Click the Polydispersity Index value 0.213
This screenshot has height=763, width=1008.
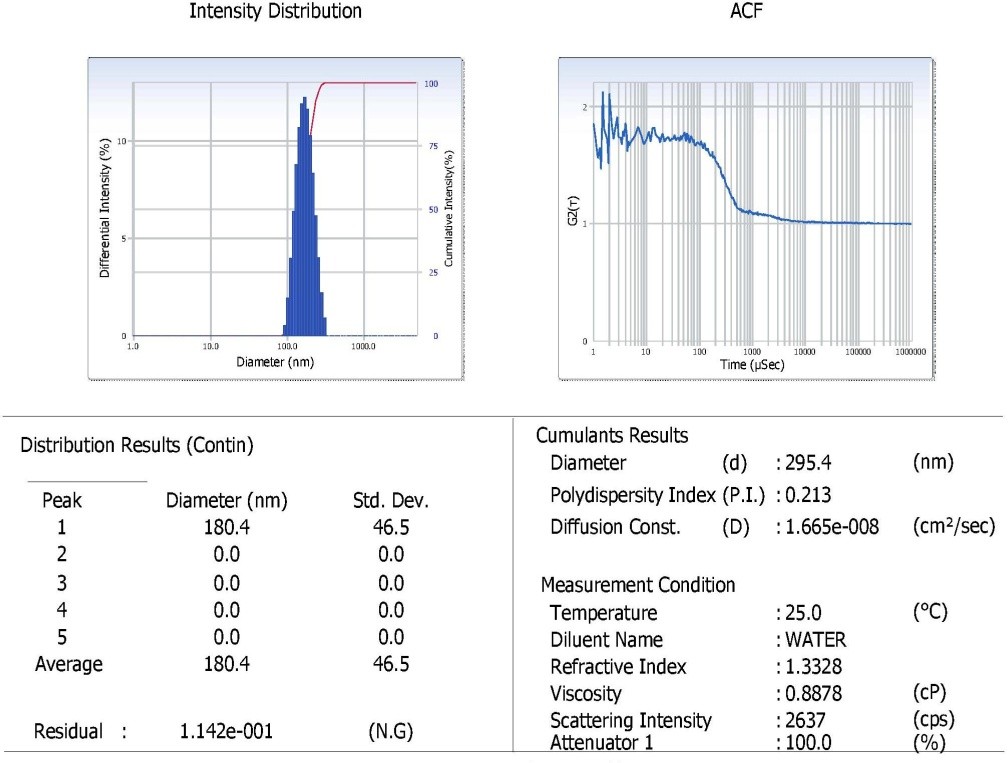(x=809, y=496)
